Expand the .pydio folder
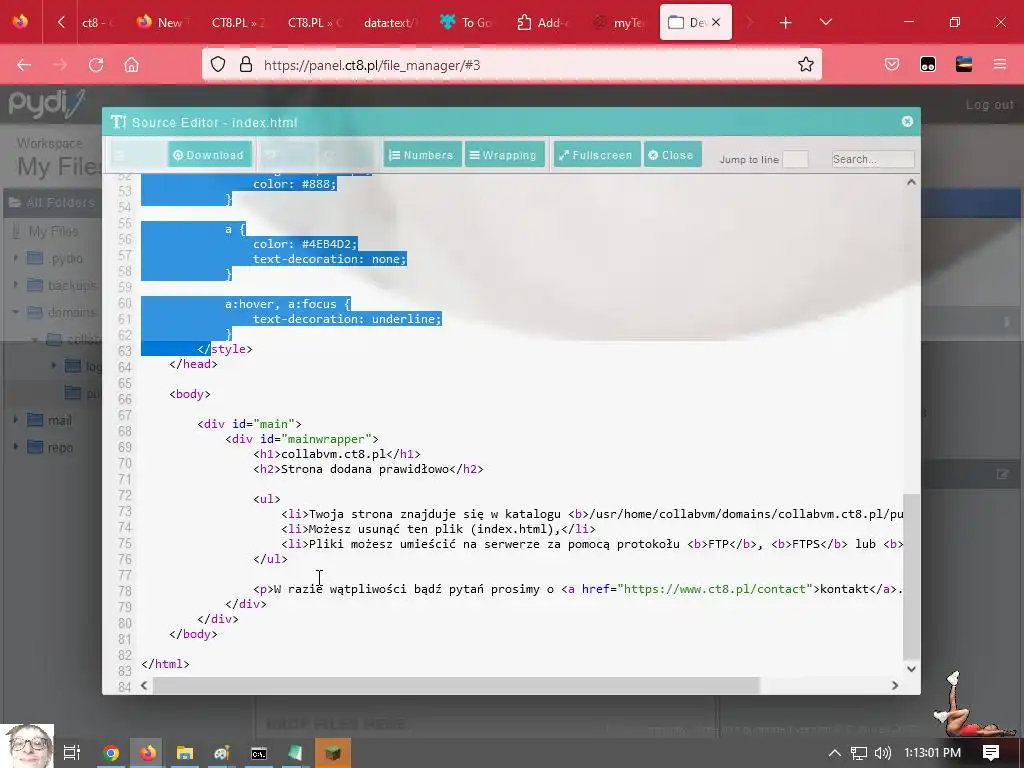This screenshot has height=768, width=1024. click(16, 259)
